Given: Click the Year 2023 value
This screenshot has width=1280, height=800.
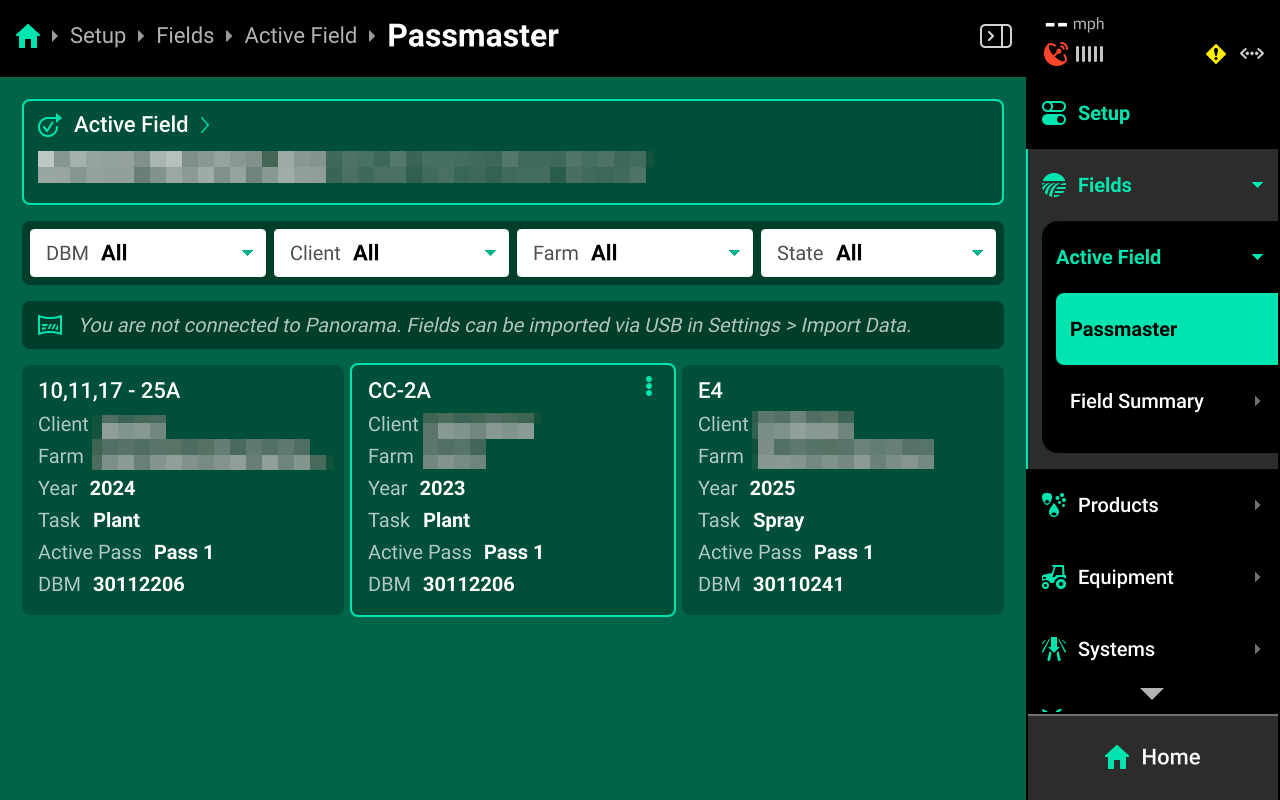Looking at the screenshot, I should (x=442, y=488).
